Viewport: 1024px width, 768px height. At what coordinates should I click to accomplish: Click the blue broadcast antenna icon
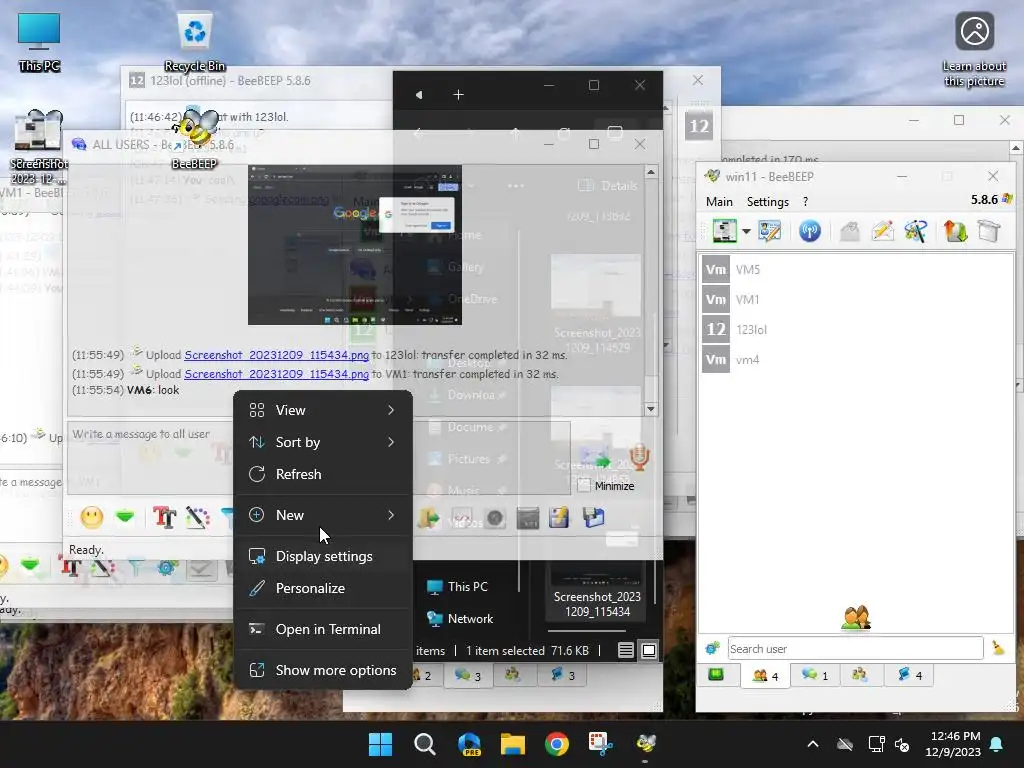810,231
